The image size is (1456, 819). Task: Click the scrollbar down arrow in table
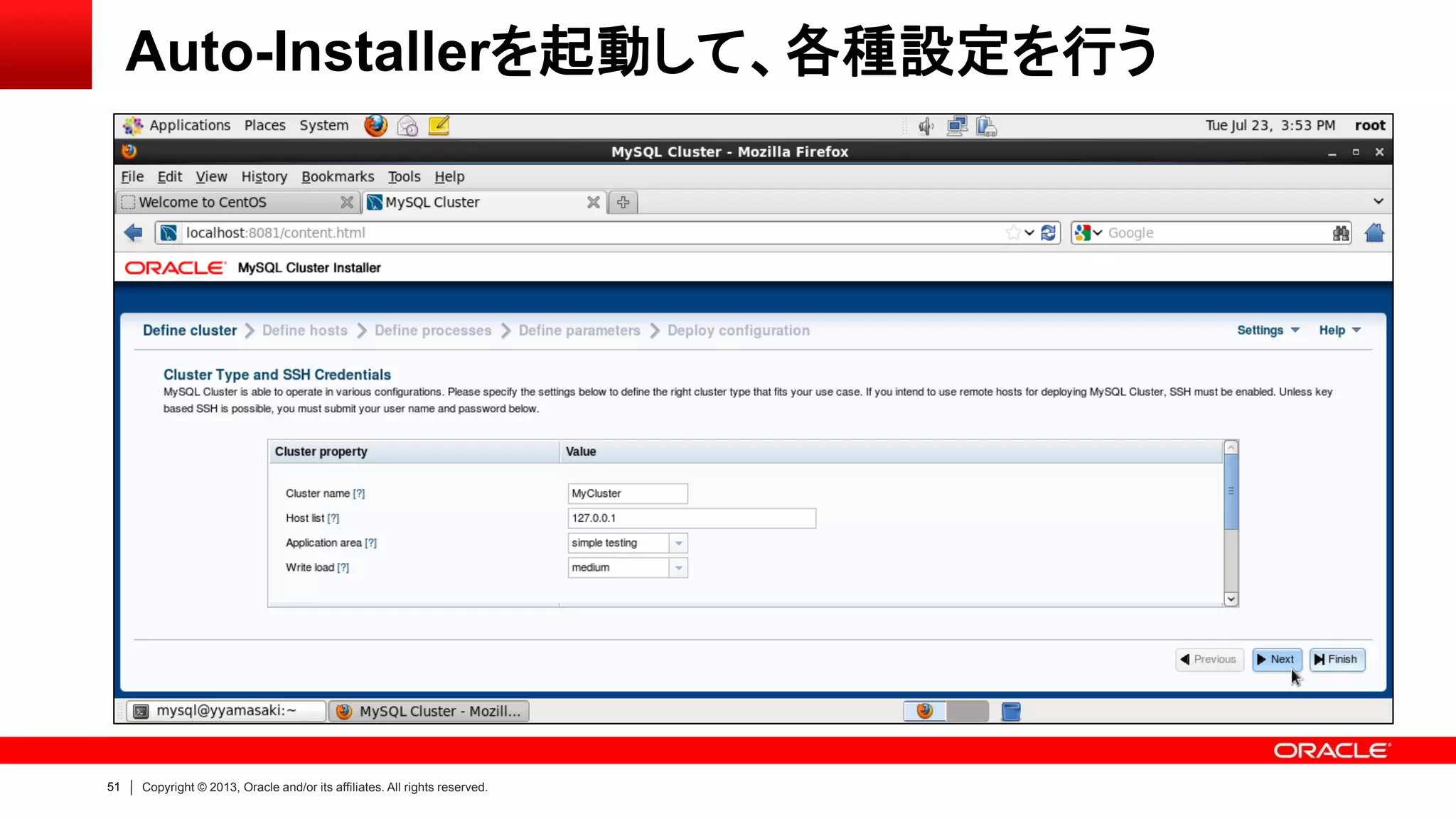[1231, 599]
